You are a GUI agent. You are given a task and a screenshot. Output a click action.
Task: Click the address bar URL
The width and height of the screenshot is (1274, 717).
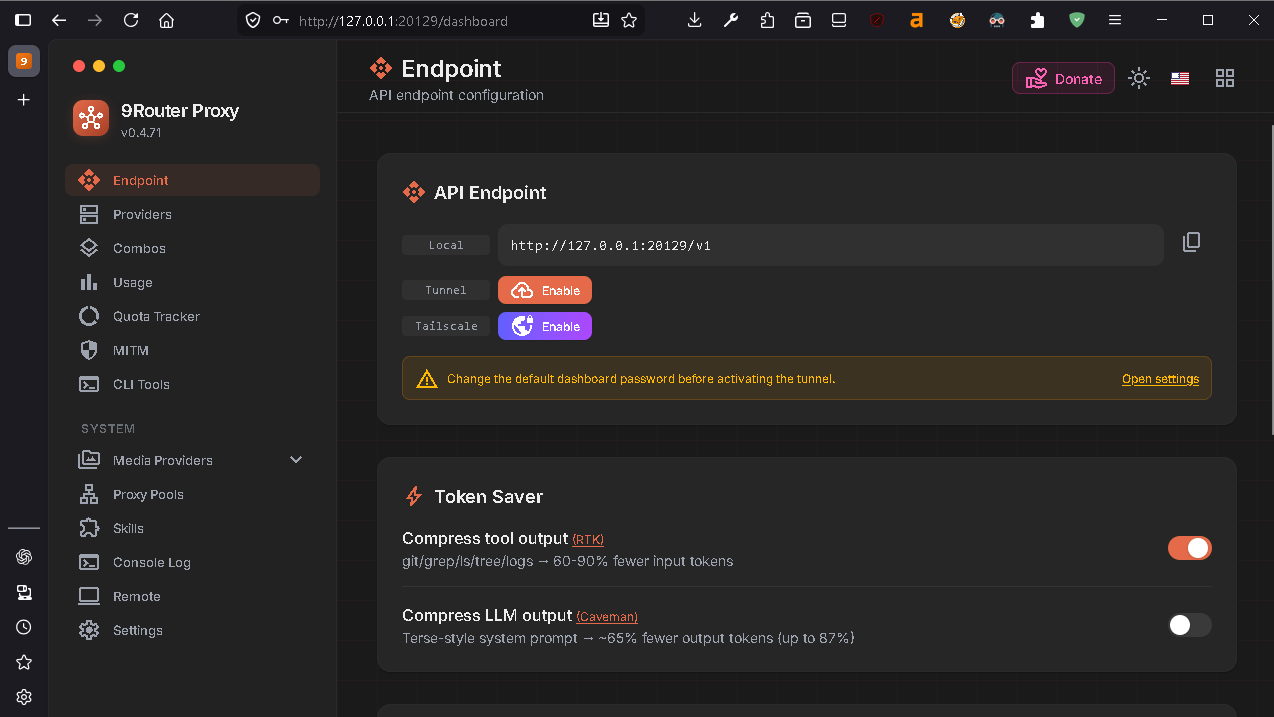[x=403, y=21]
